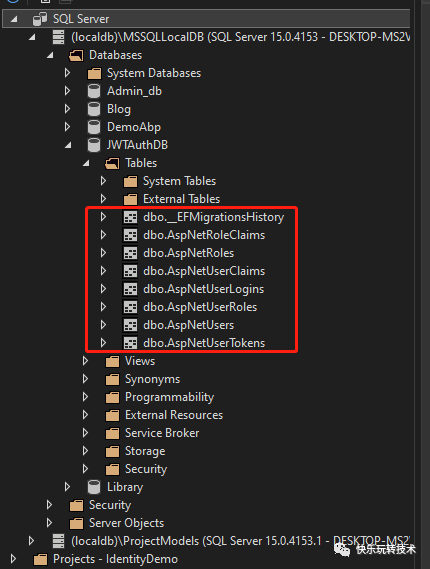
Task: Collapse the MSSQLLocalDB server node
Action: click(x=32, y=37)
